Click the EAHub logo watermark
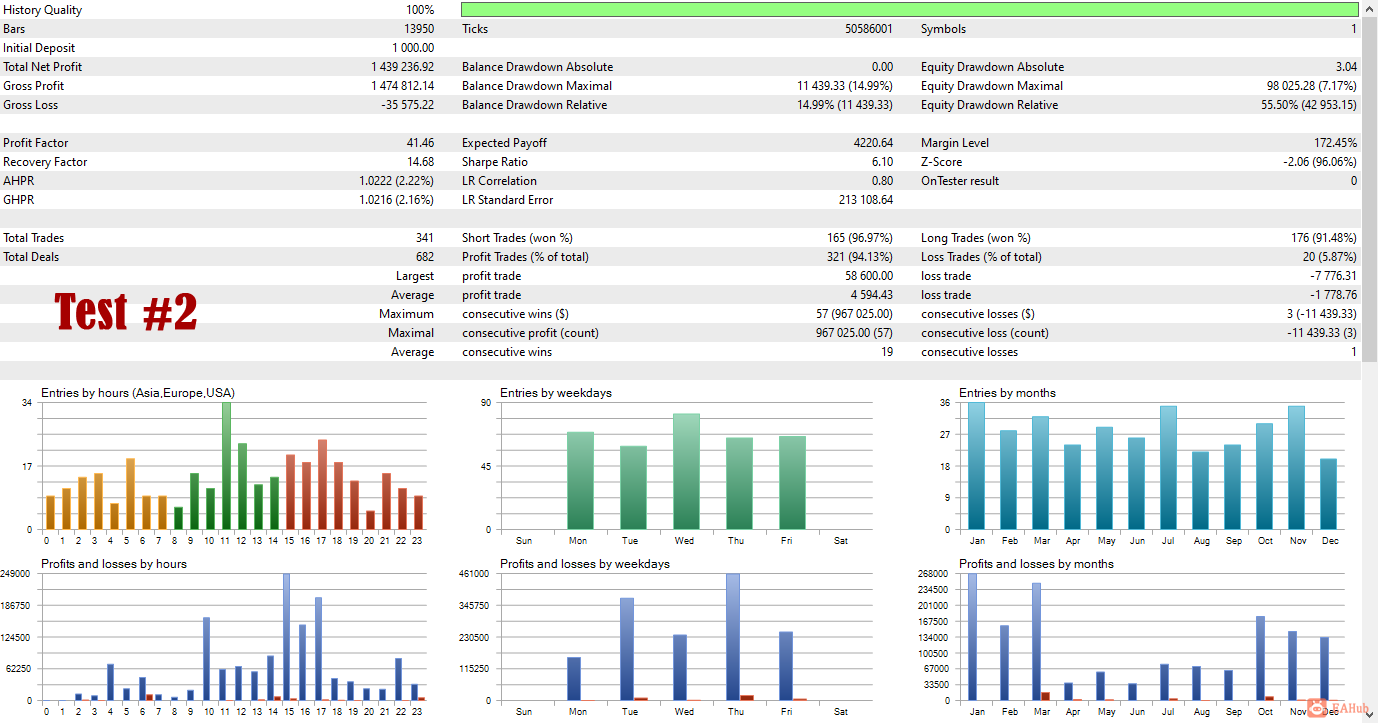 tap(1337, 708)
